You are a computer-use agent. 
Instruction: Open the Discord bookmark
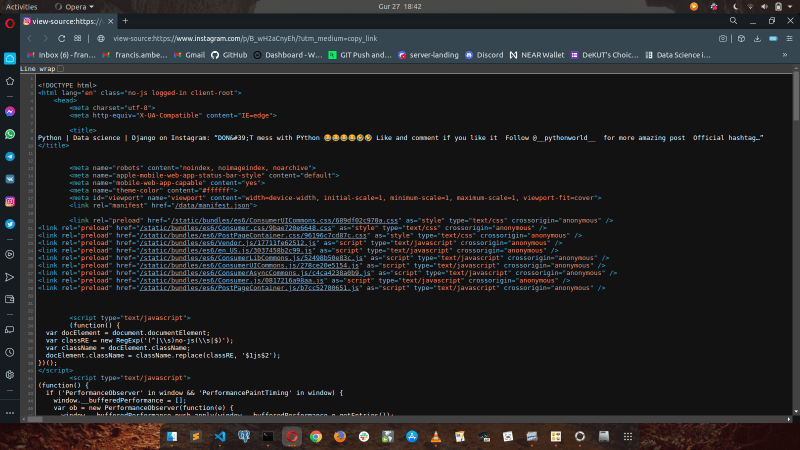coord(484,55)
